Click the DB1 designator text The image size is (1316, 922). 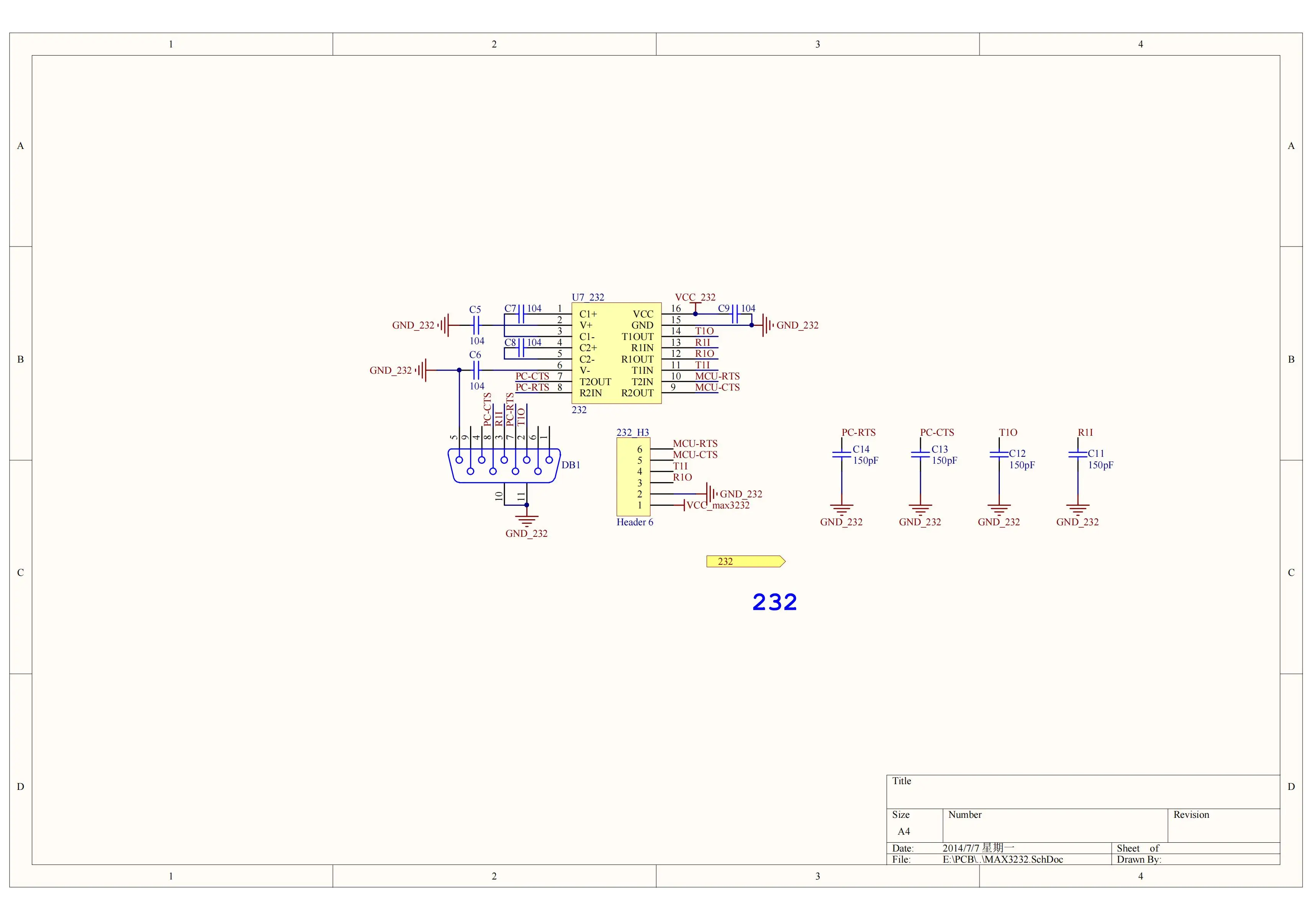tap(571, 465)
